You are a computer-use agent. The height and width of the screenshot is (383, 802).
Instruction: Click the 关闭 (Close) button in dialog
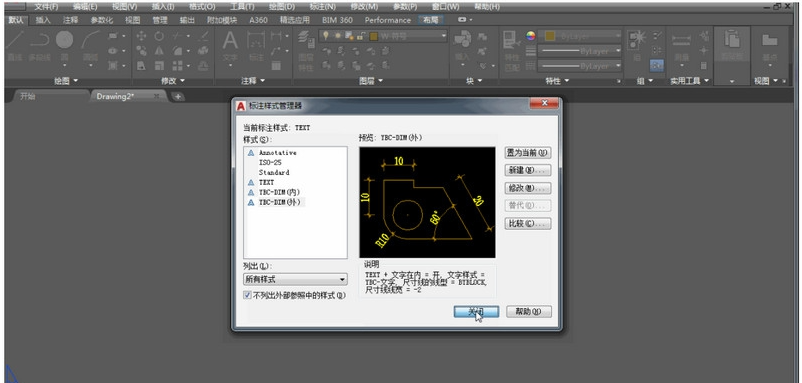click(x=476, y=311)
